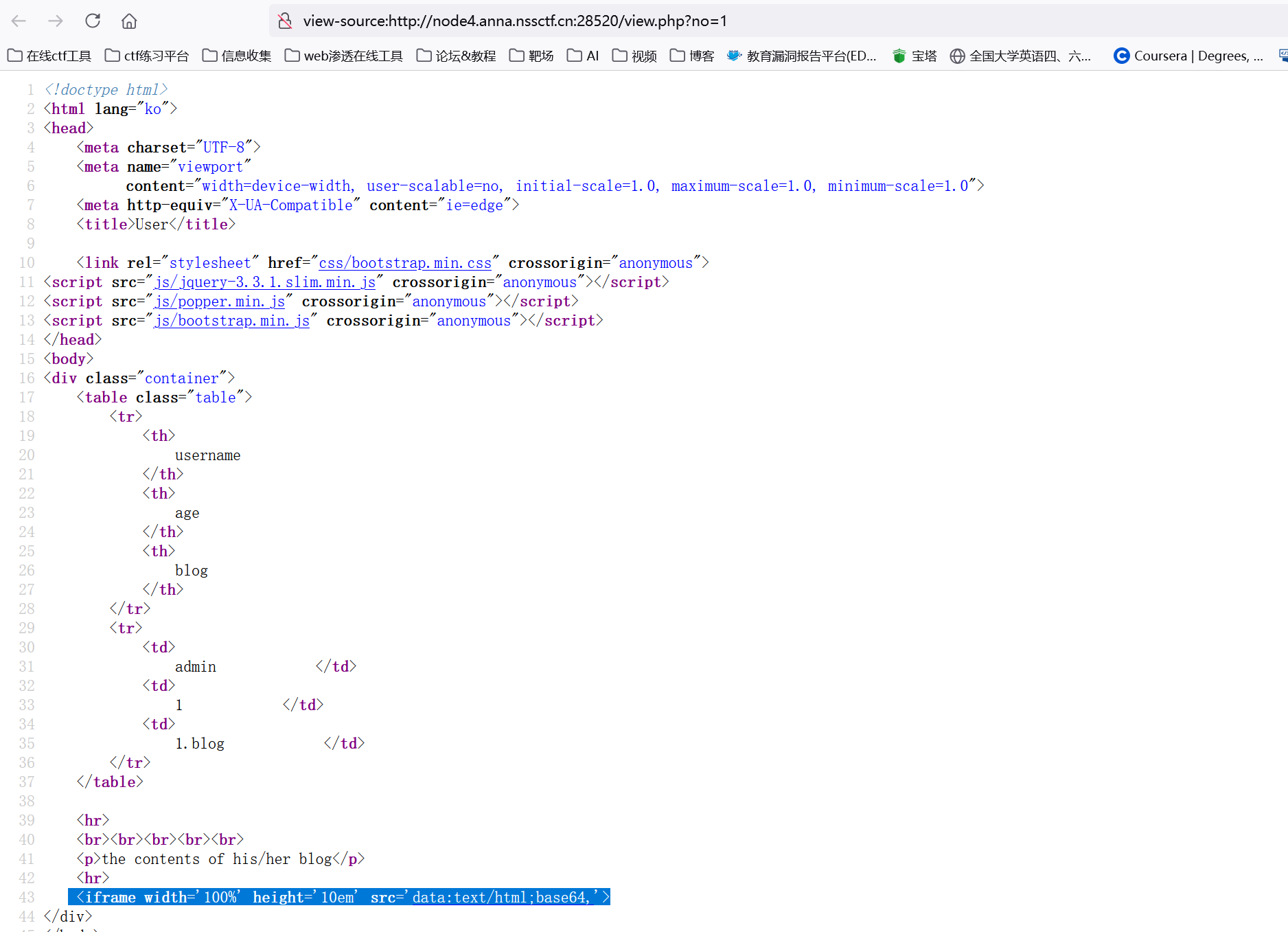Viewport: 1288px width, 932px height.
Task: Click the lang value 'ko' on line 2
Action: click(x=153, y=109)
